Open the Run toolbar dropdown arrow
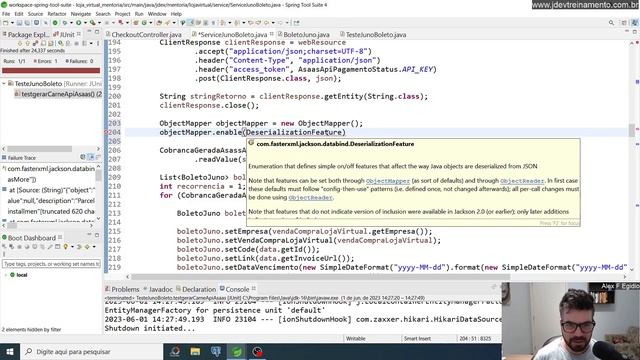 coord(84,23)
